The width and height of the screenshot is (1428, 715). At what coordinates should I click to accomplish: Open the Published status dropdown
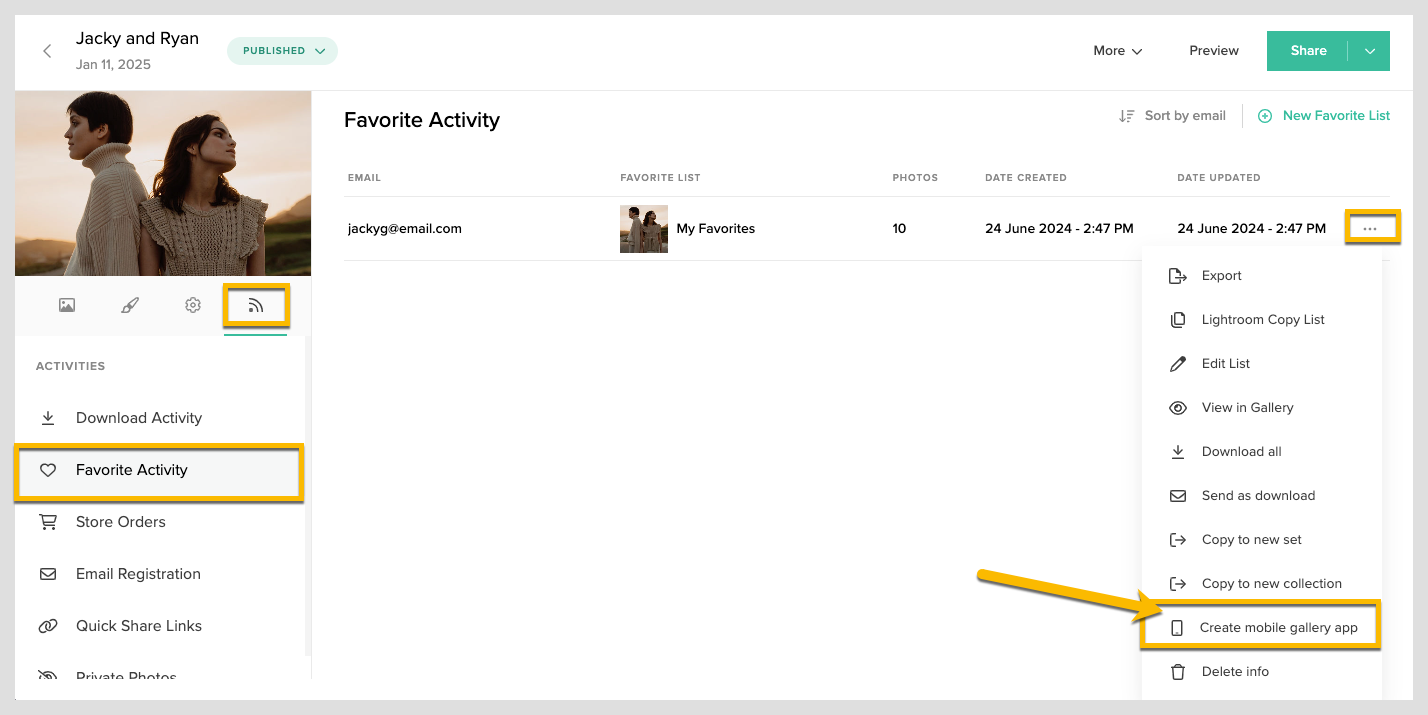tap(282, 48)
